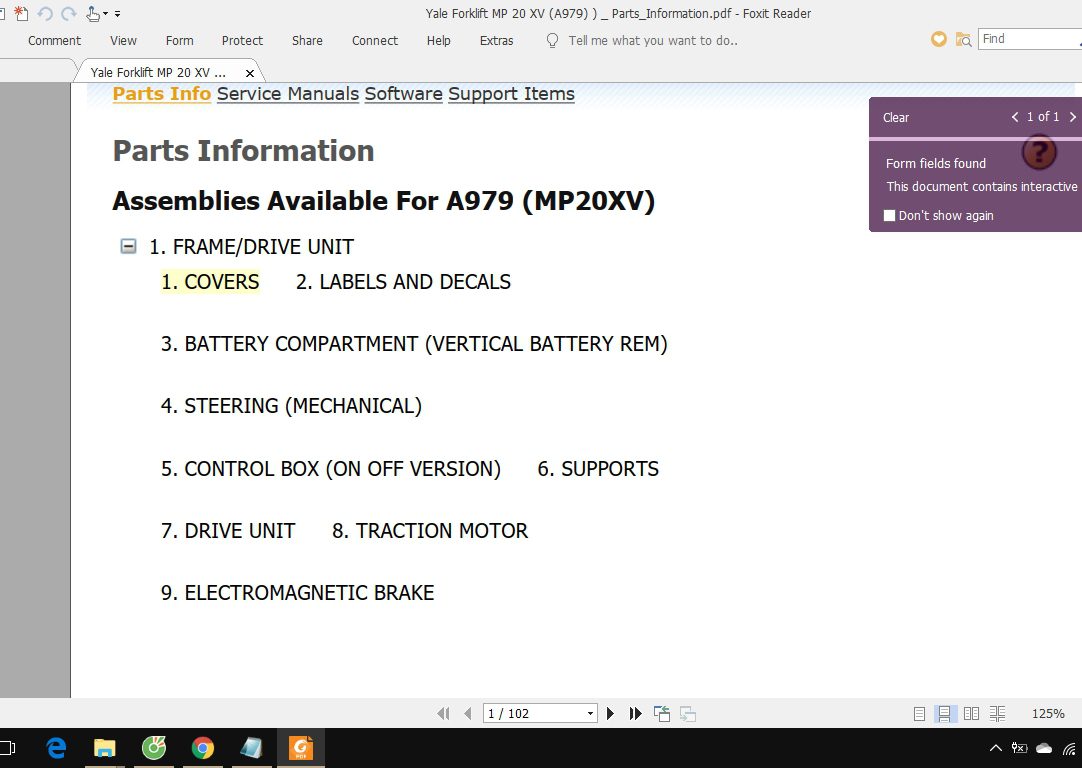
Task: Open 2. LABELS AND DECALS assembly
Action: coord(404,282)
